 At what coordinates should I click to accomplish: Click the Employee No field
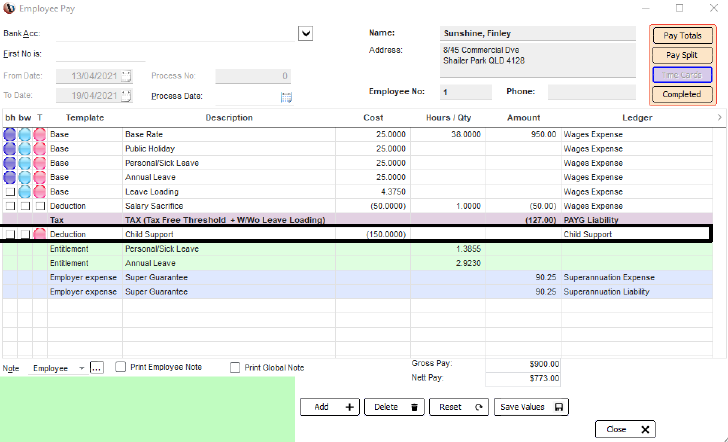pos(466,92)
